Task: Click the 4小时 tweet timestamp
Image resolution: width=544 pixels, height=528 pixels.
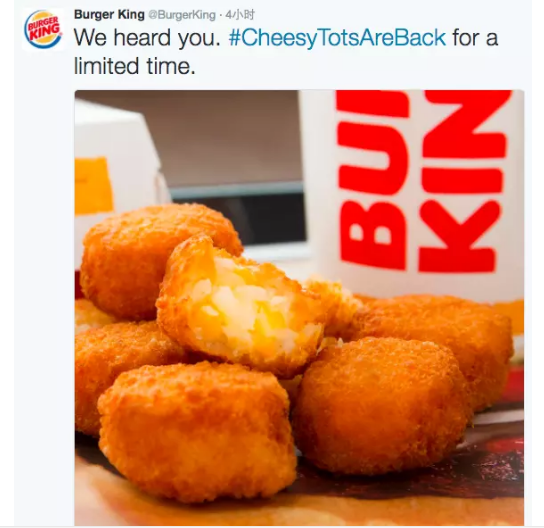Action: pyautogui.click(x=240, y=15)
